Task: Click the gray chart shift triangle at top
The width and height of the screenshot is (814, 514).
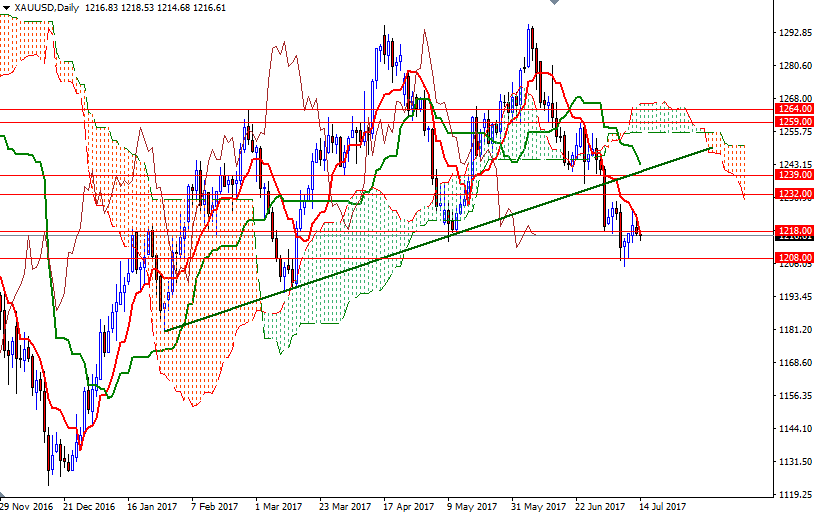Action: click(554, 2)
